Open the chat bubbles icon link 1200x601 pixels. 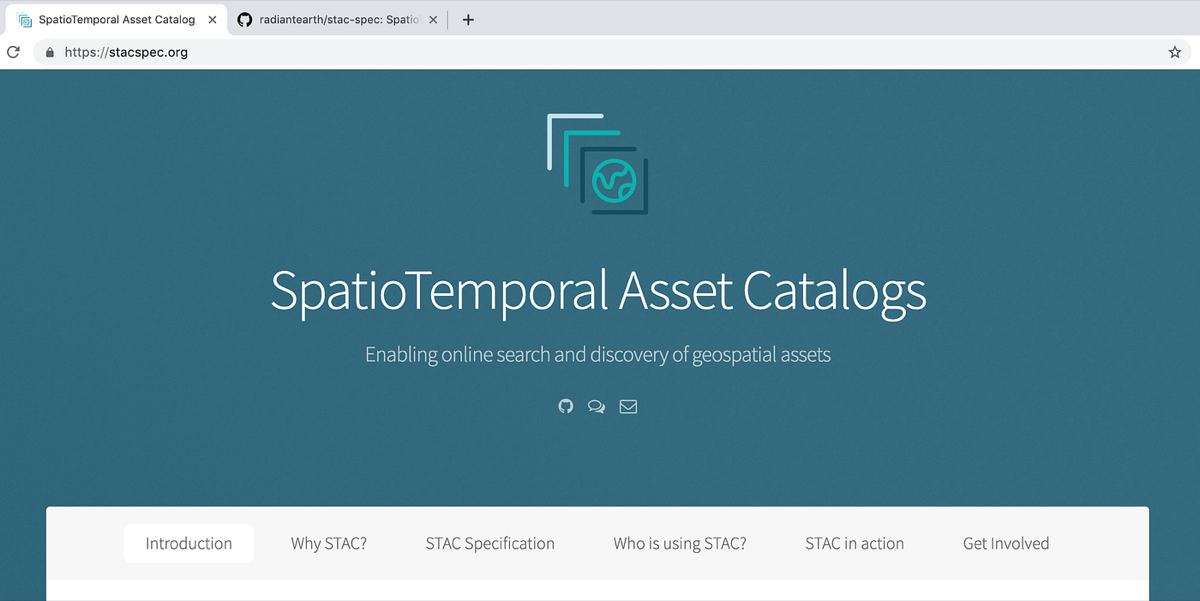point(597,407)
